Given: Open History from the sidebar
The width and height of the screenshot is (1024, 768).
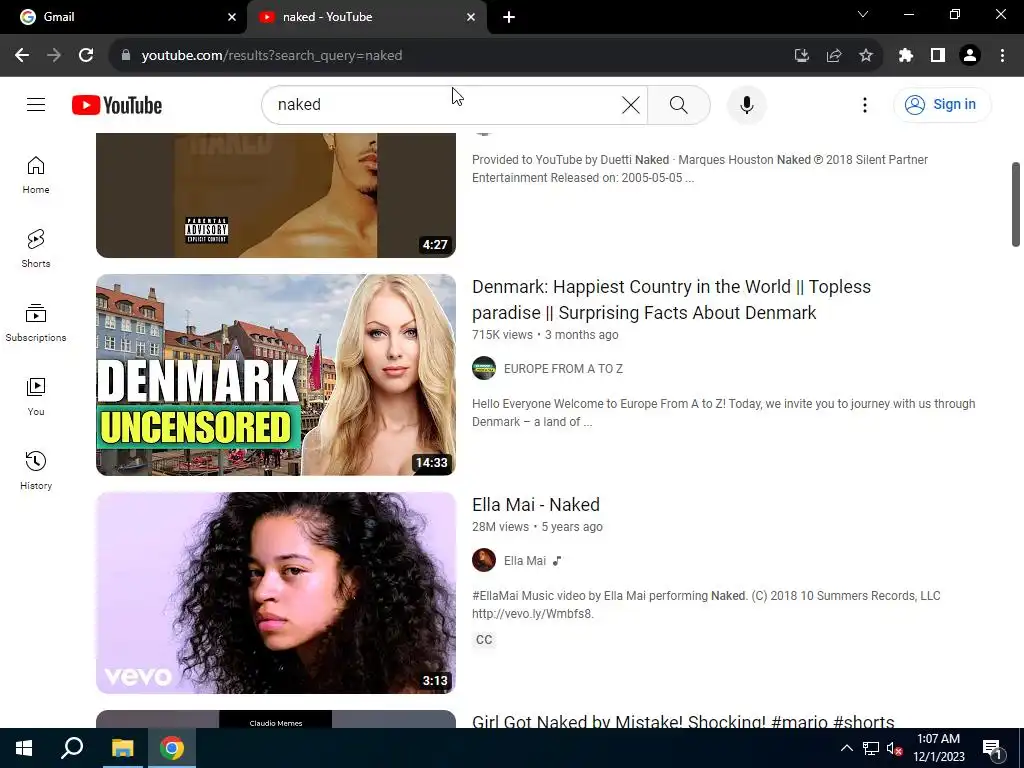Looking at the screenshot, I should (36, 470).
